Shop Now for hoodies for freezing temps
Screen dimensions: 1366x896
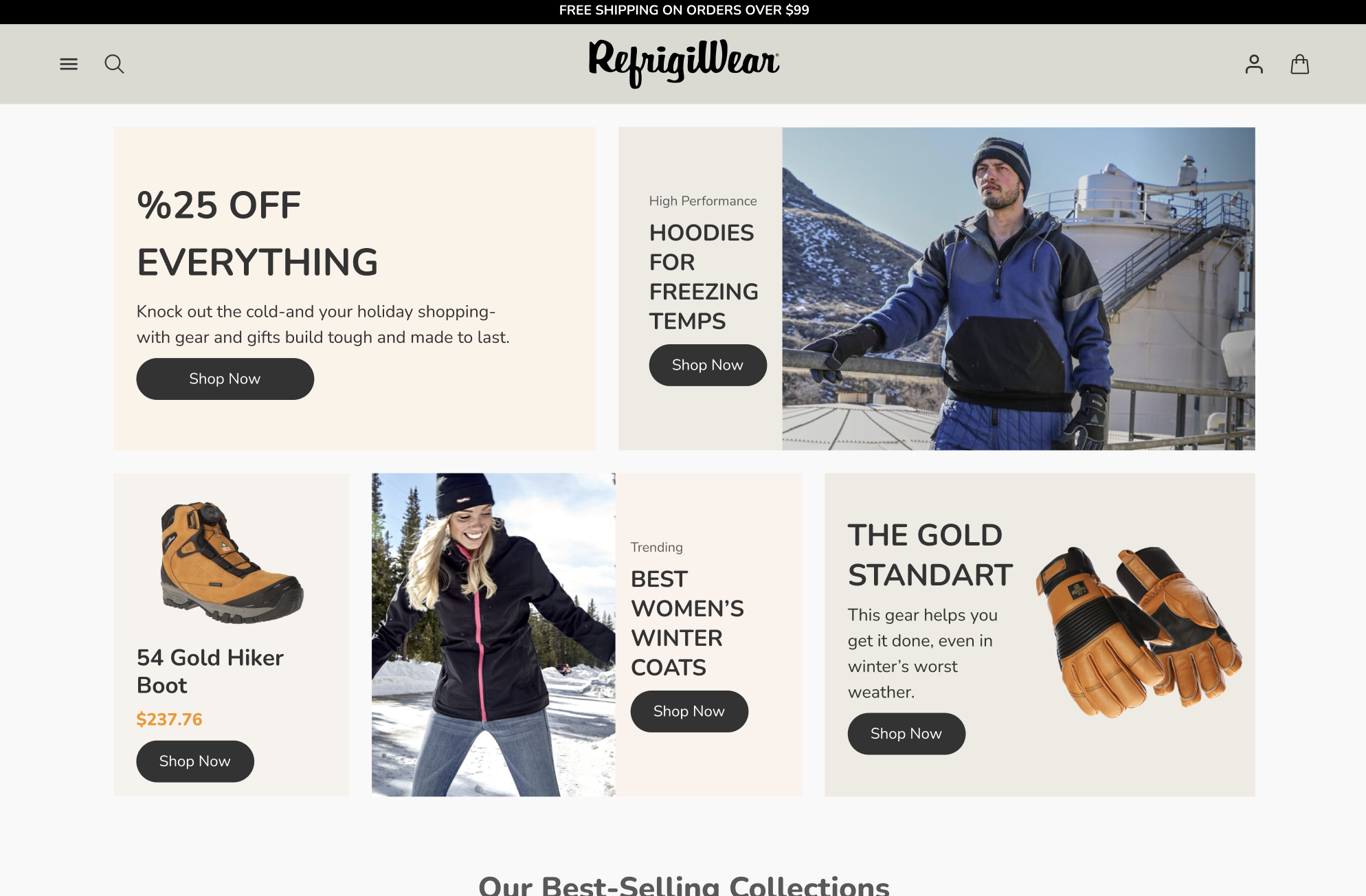(x=708, y=365)
